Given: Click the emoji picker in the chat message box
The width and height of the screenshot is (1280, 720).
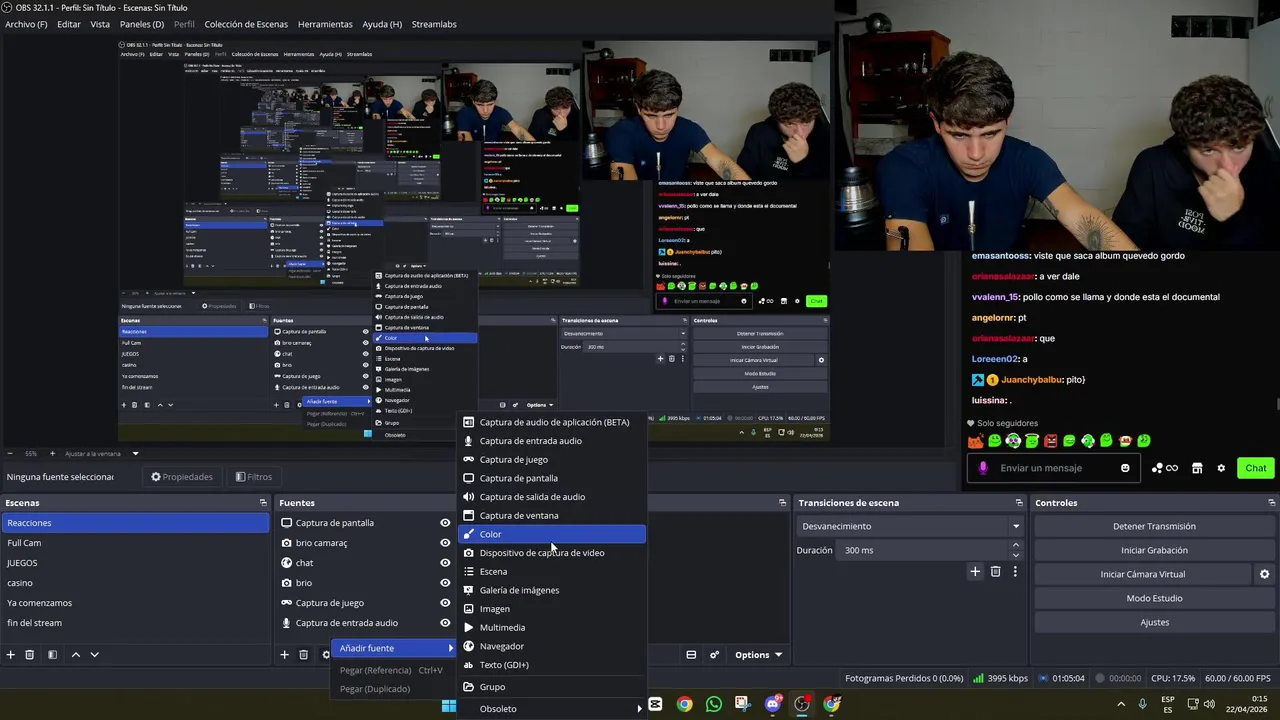Looking at the screenshot, I should [x=1125, y=468].
